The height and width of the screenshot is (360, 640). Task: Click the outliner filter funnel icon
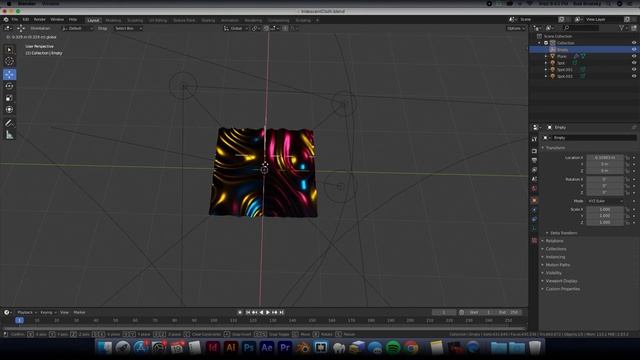(x=622, y=28)
